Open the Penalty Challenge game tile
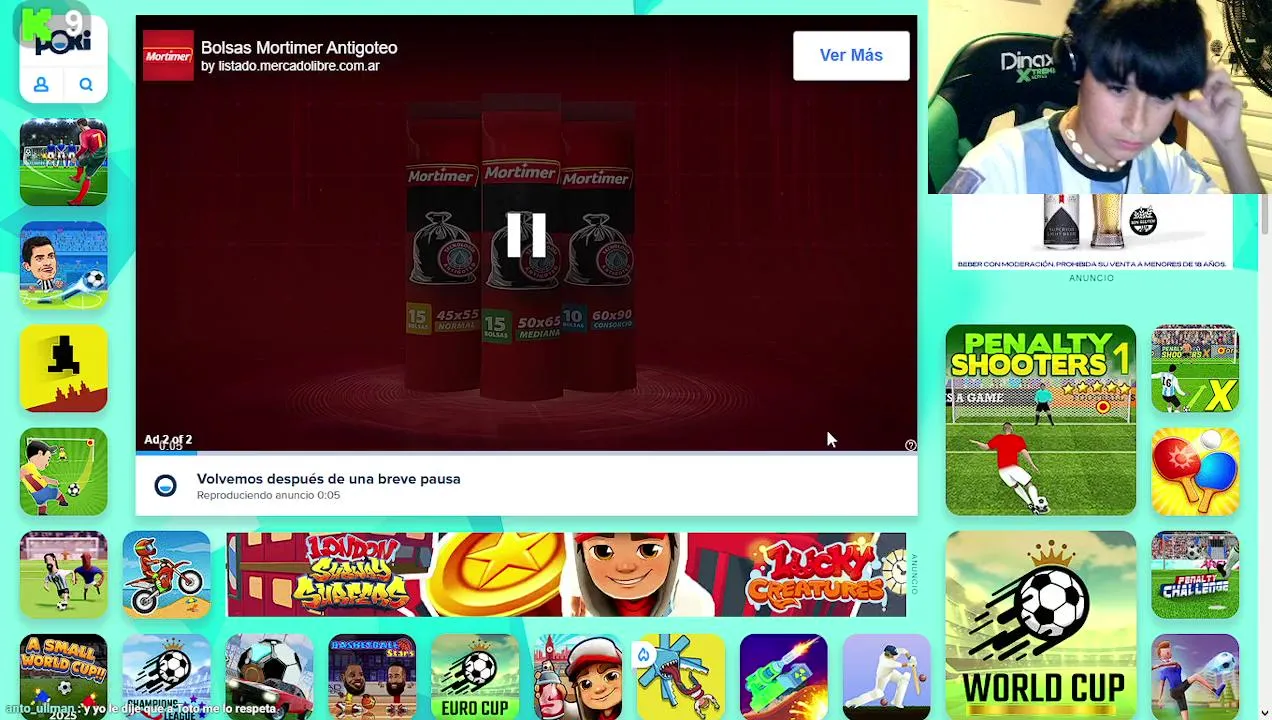This screenshot has height=720, width=1272. [1195, 575]
